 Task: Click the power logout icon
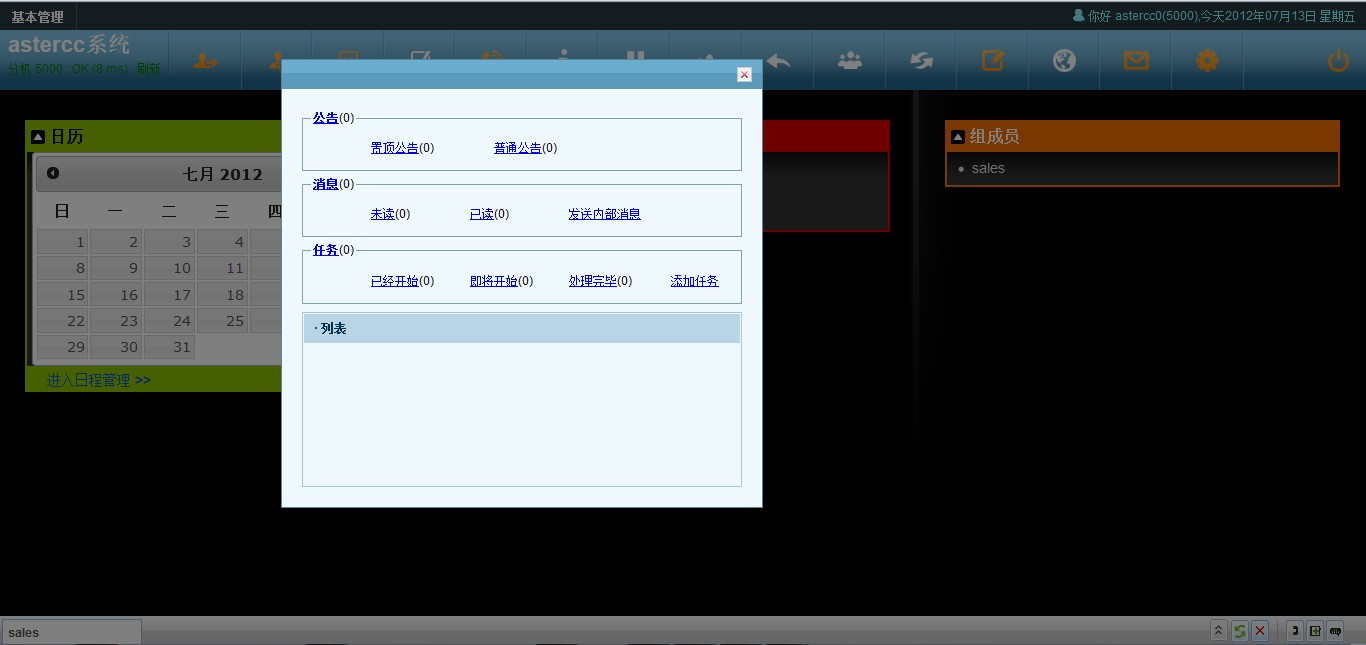[x=1337, y=62]
